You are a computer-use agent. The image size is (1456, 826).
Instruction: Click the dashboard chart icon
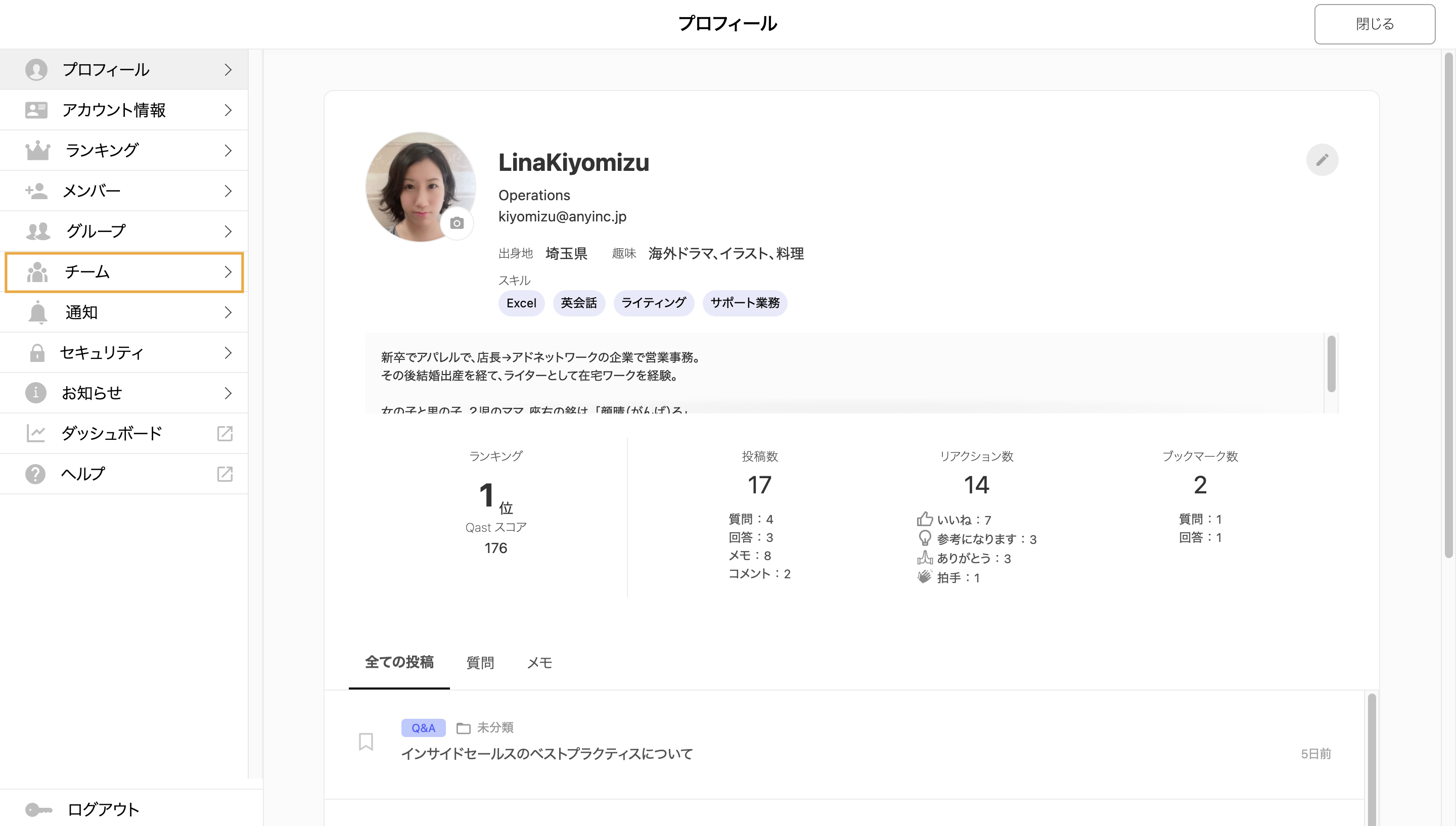pos(36,433)
